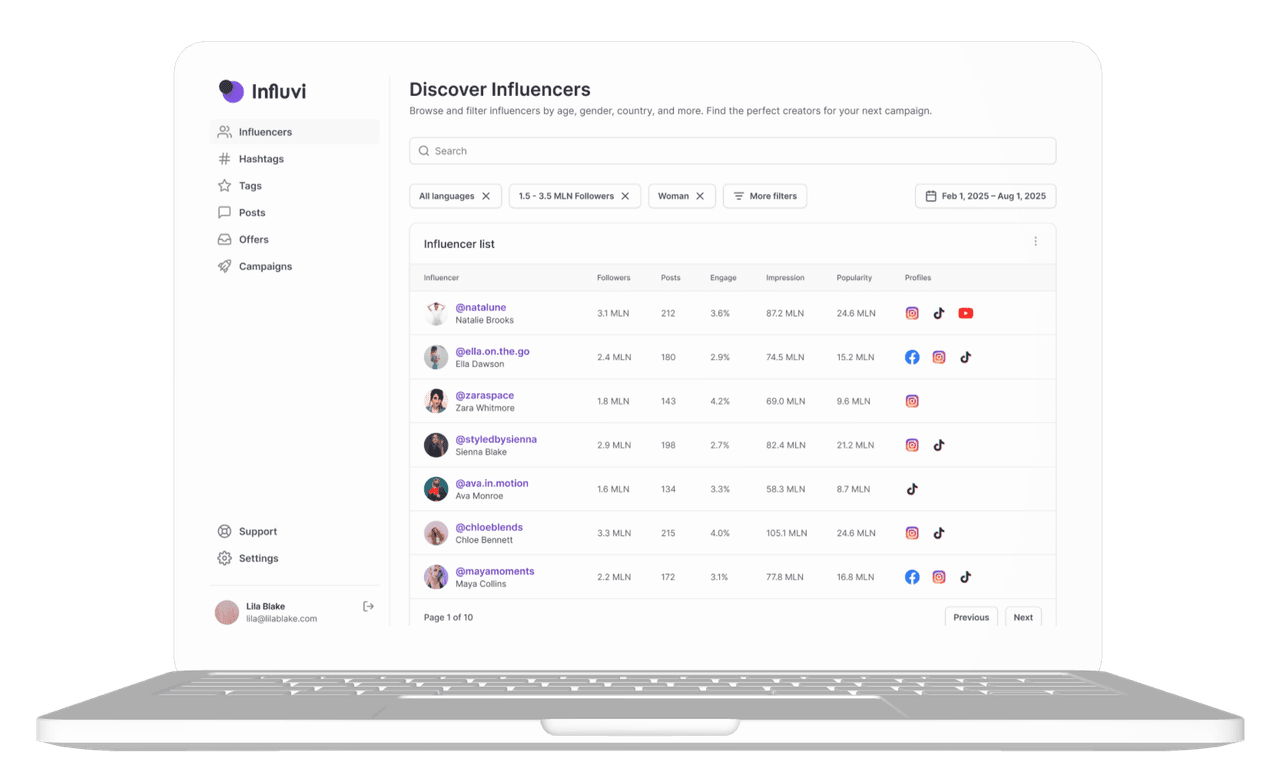The image size is (1280, 784).
Task: Open the Facebook profile of @ella.on.the.go
Action: click(912, 357)
